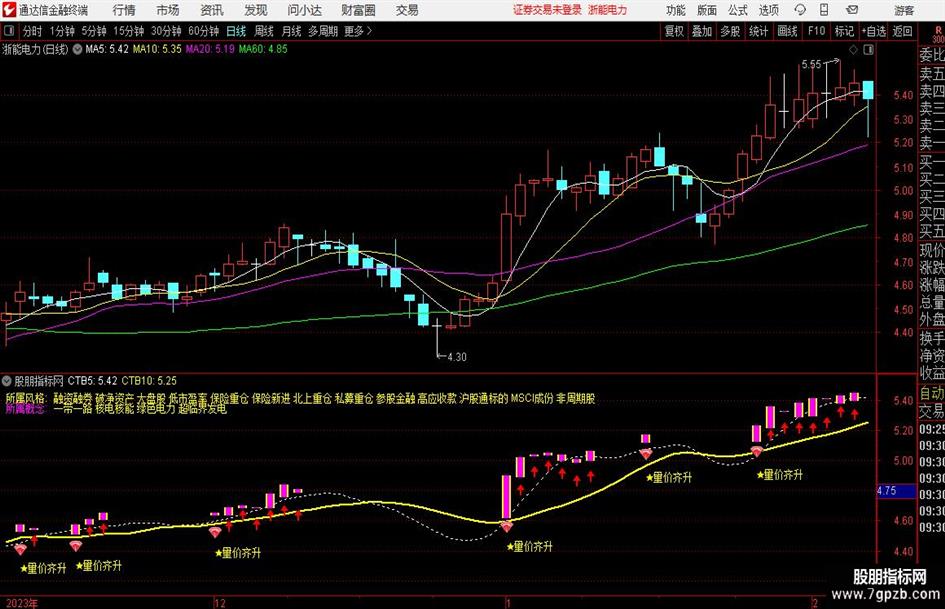Click the 5.55 high price label
Image resolution: width=945 pixels, height=609 pixels.
tap(811, 64)
